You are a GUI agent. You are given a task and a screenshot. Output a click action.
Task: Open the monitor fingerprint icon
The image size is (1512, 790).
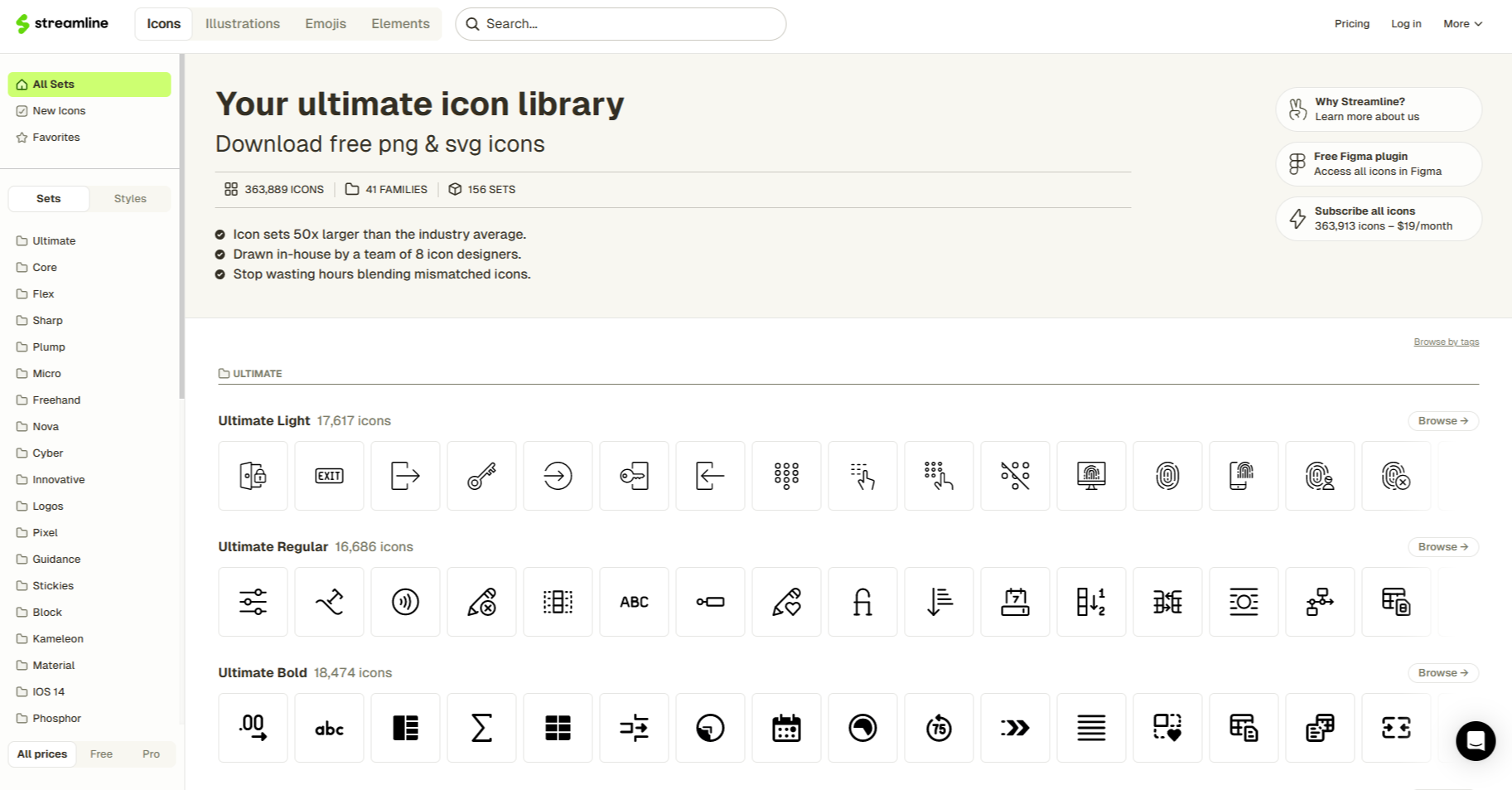[1091, 476]
